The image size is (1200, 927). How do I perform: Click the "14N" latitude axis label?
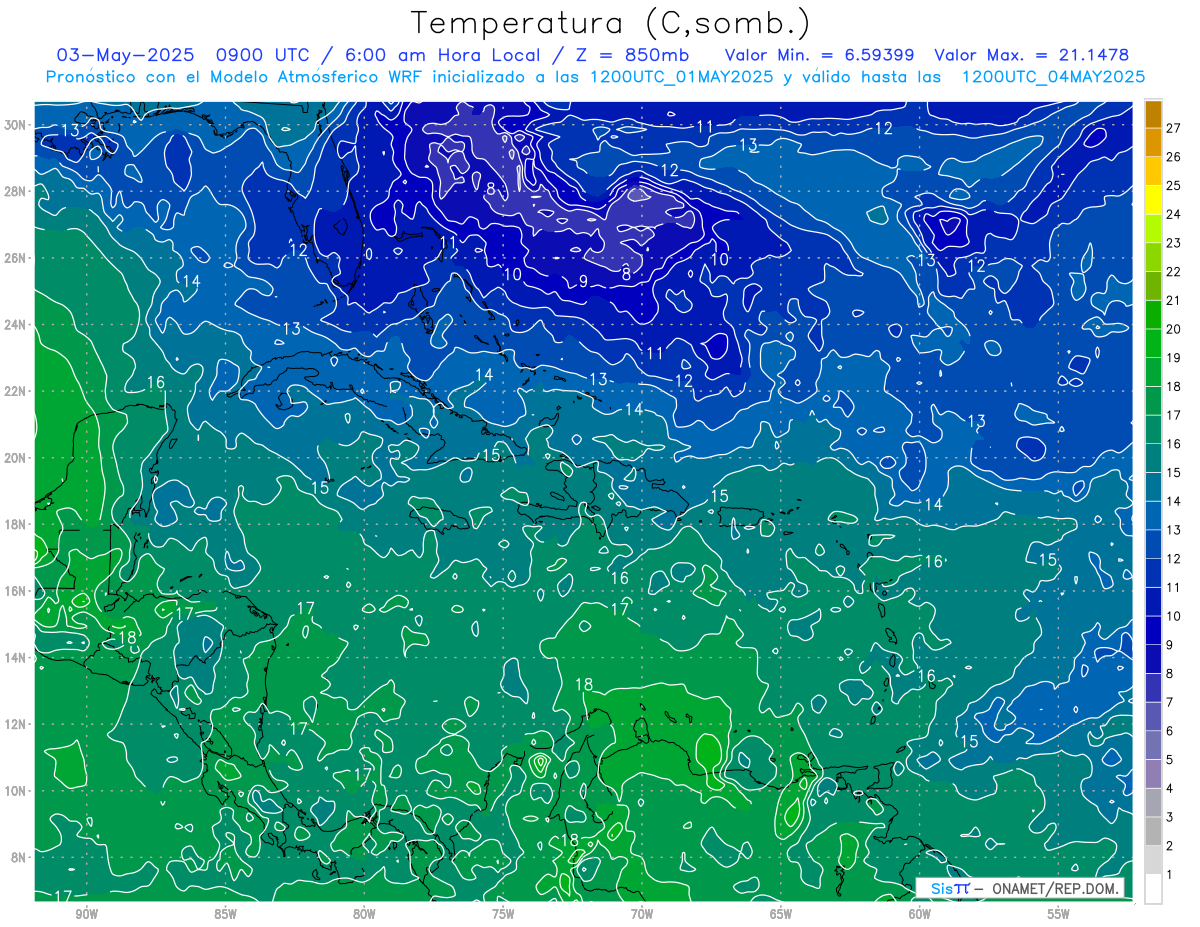click(x=16, y=657)
